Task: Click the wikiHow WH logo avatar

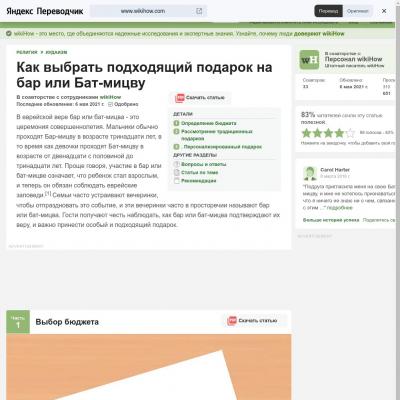Action: coord(309,60)
